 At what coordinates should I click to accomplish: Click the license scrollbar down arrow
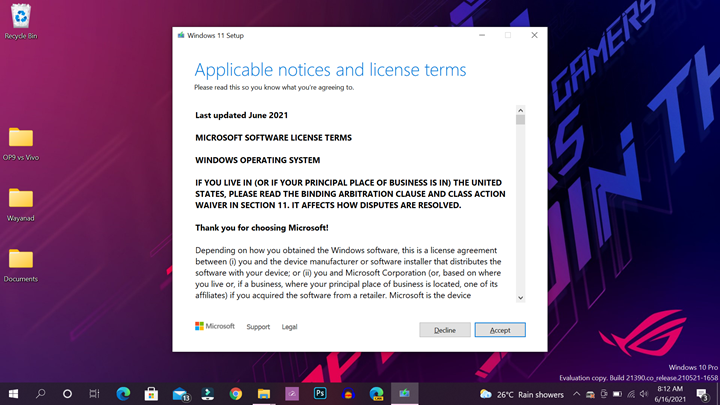[520, 298]
